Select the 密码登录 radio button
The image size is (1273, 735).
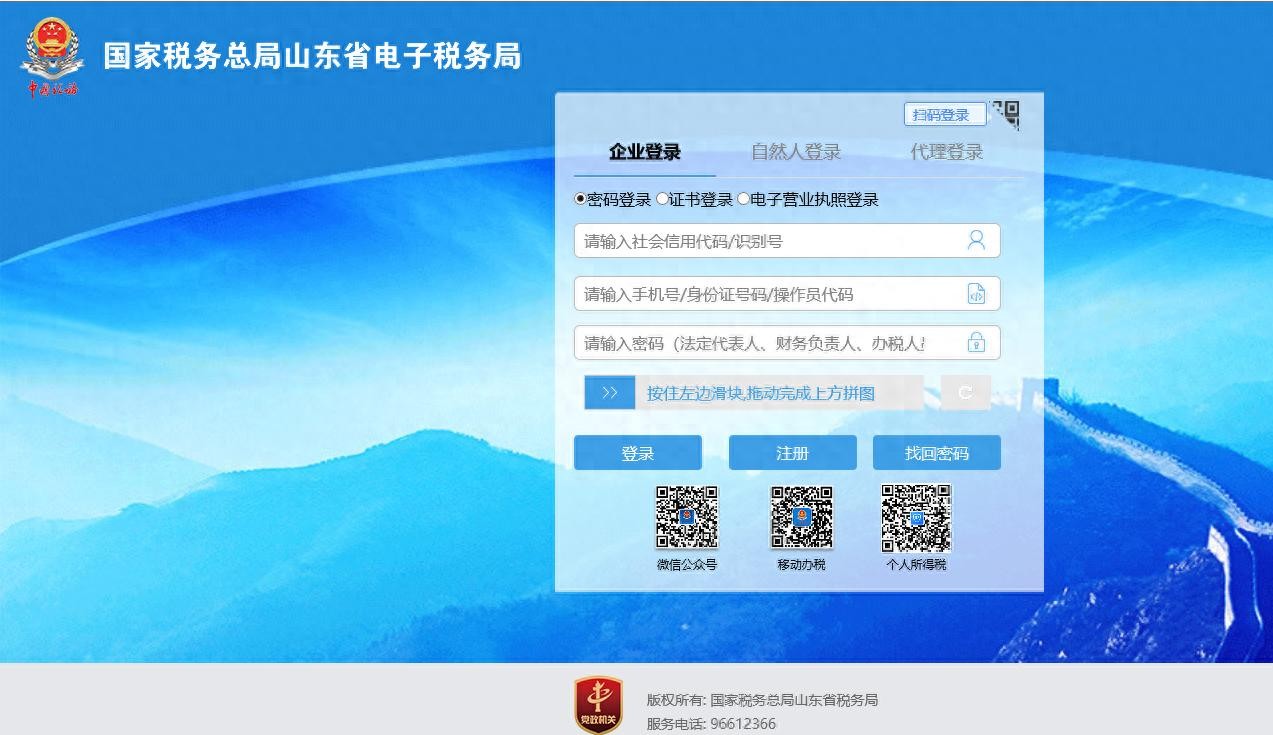[x=581, y=199]
